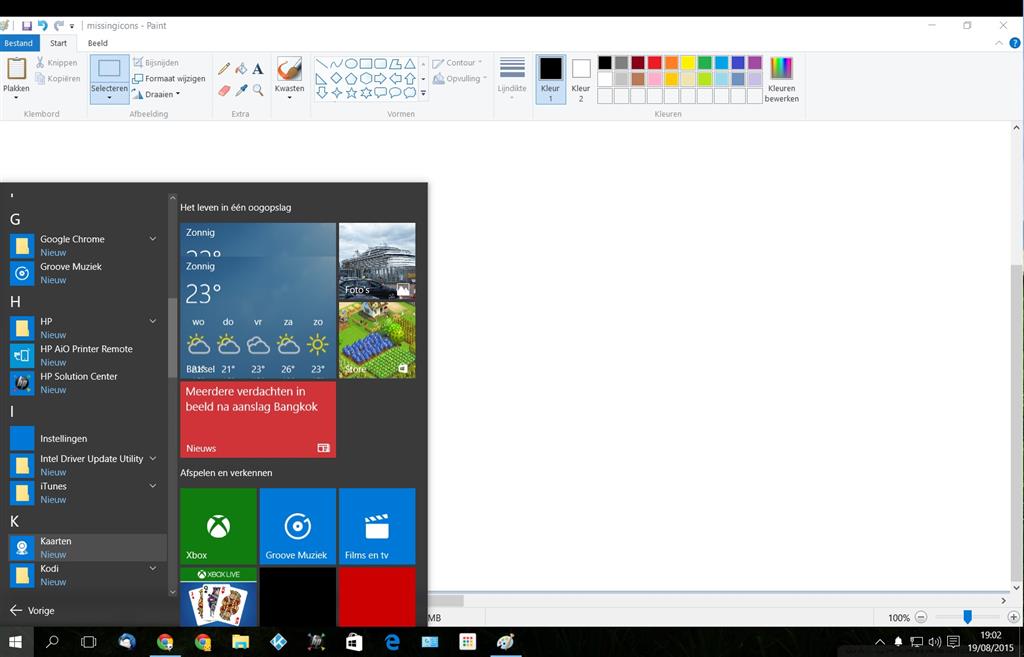Screen dimensions: 1024x657
Task: Pick the Oval shape from Vormen
Action: pos(351,64)
